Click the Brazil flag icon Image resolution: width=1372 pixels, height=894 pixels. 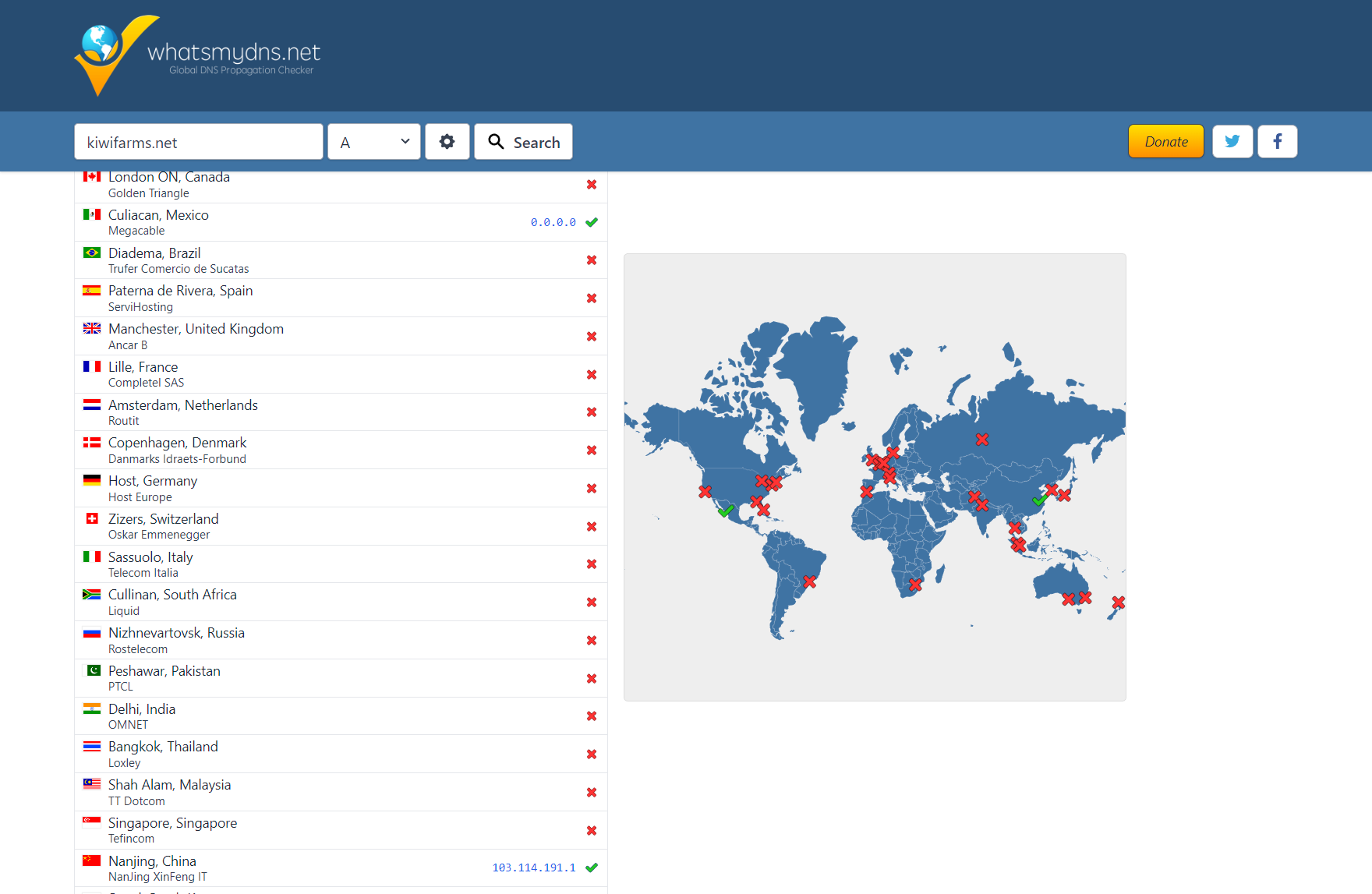pyautogui.click(x=92, y=253)
